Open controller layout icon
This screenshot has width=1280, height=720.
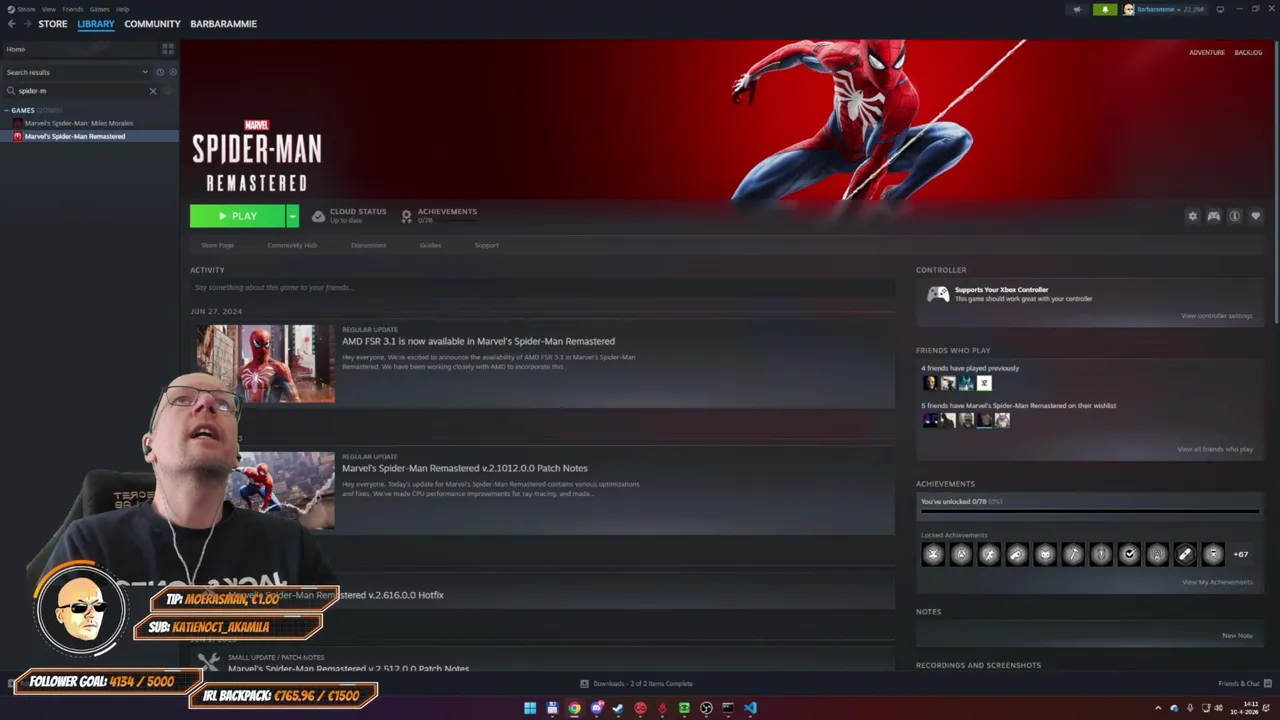pos(1213,216)
